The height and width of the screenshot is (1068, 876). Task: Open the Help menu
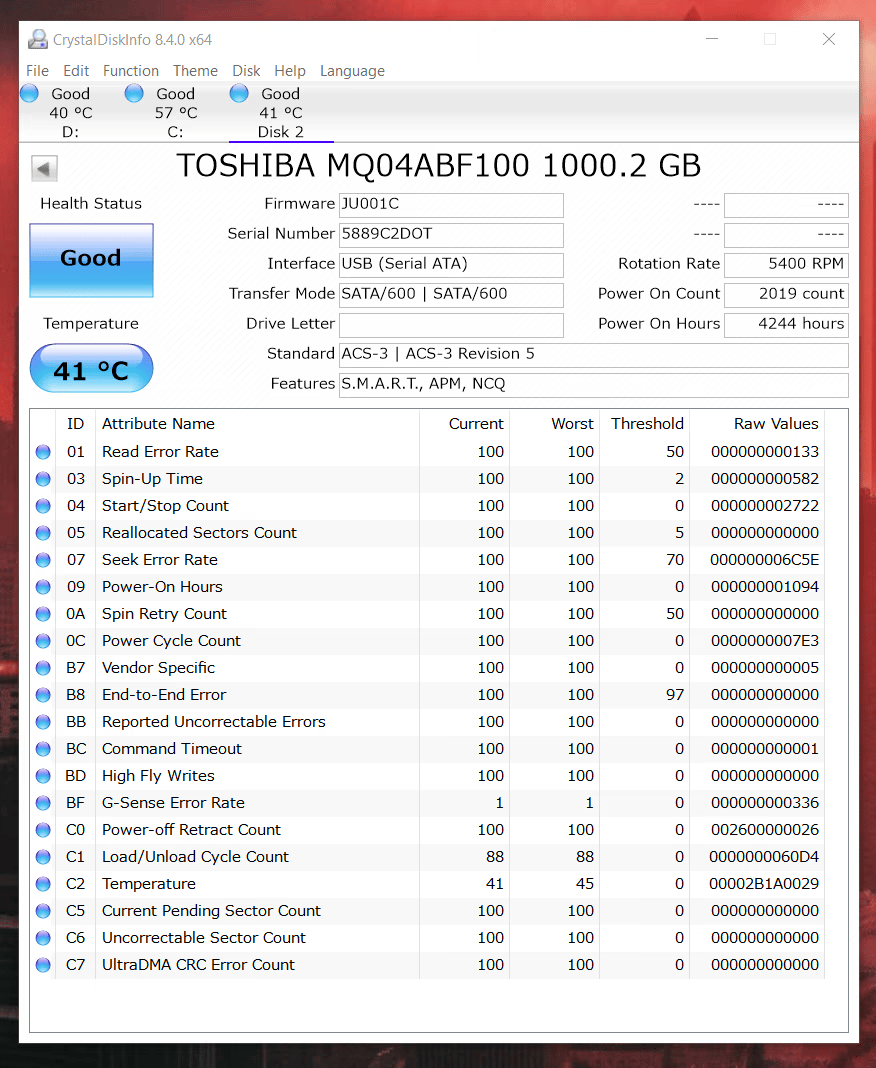[x=290, y=71]
